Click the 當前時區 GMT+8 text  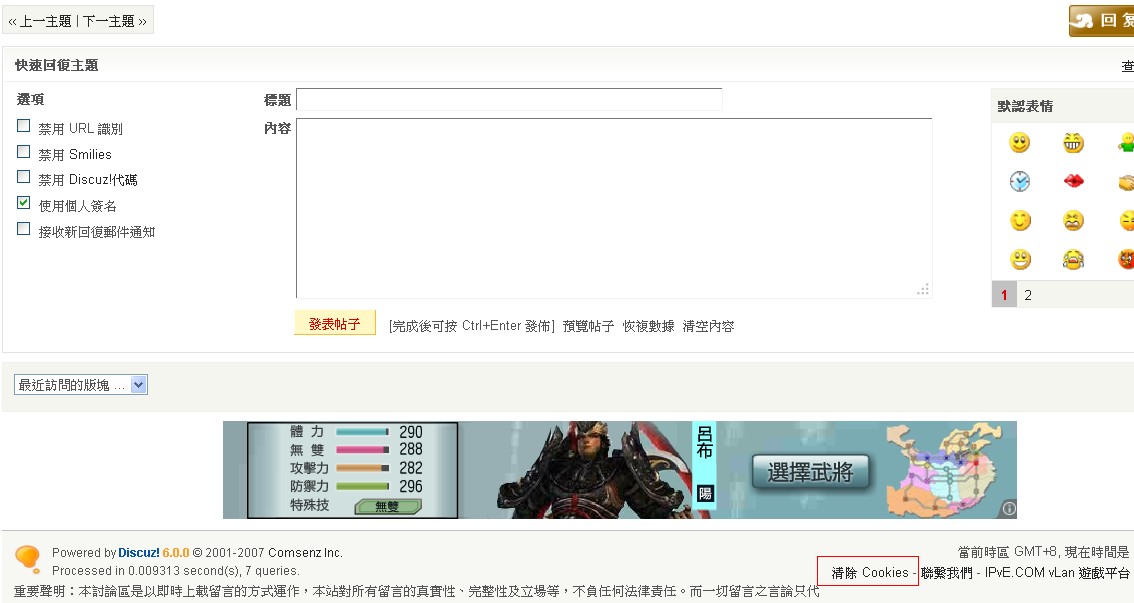pos(1007,552)
